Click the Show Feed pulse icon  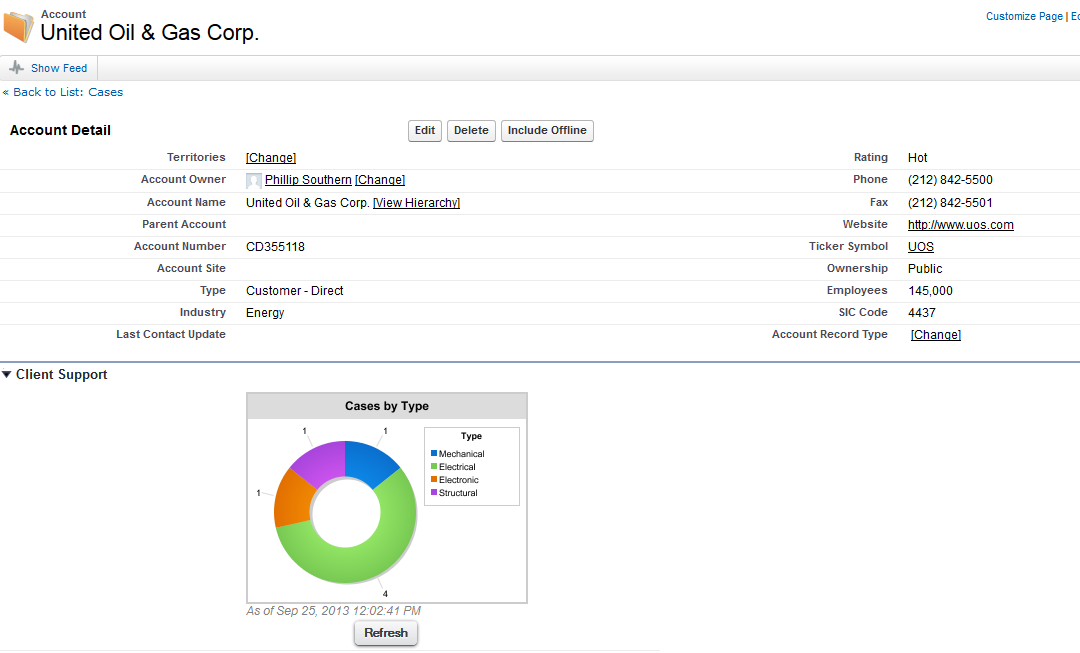coord(17,68)
